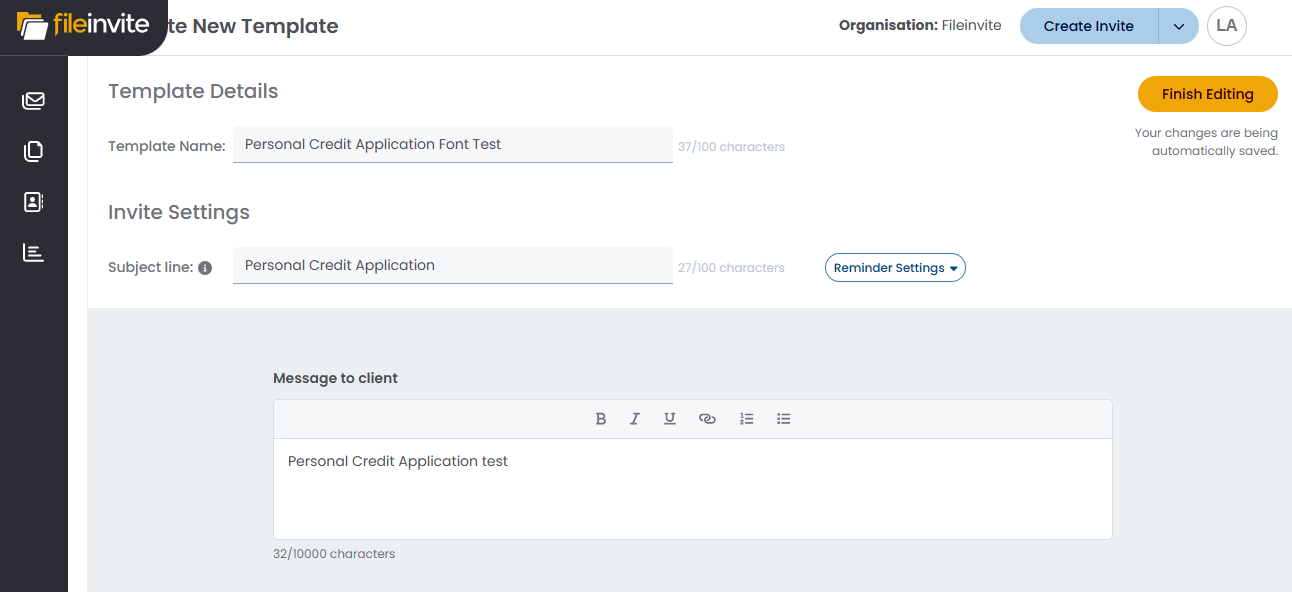Viewport: 1292px width, 592px height.
Task: Toggle bold formatting in message editor
Action: [x=601, y=419]
